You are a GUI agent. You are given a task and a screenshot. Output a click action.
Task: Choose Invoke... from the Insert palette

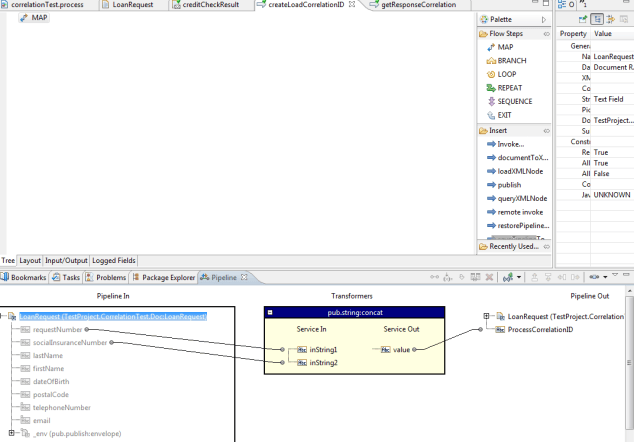coord(506,144)
